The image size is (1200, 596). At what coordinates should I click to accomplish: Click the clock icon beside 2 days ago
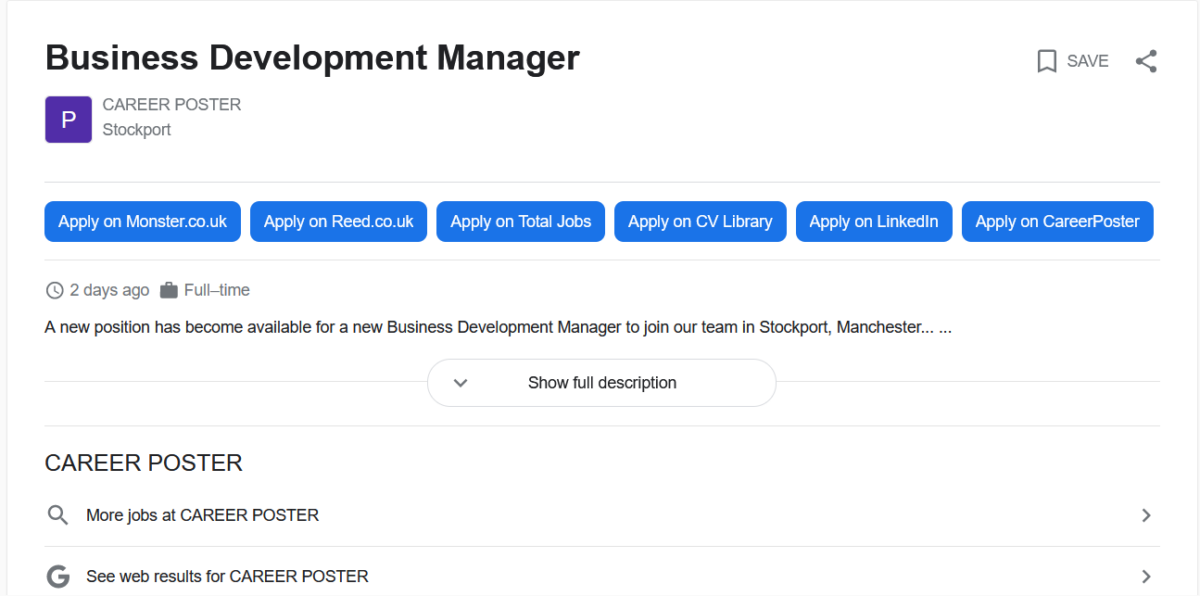(x=55, y=290)
